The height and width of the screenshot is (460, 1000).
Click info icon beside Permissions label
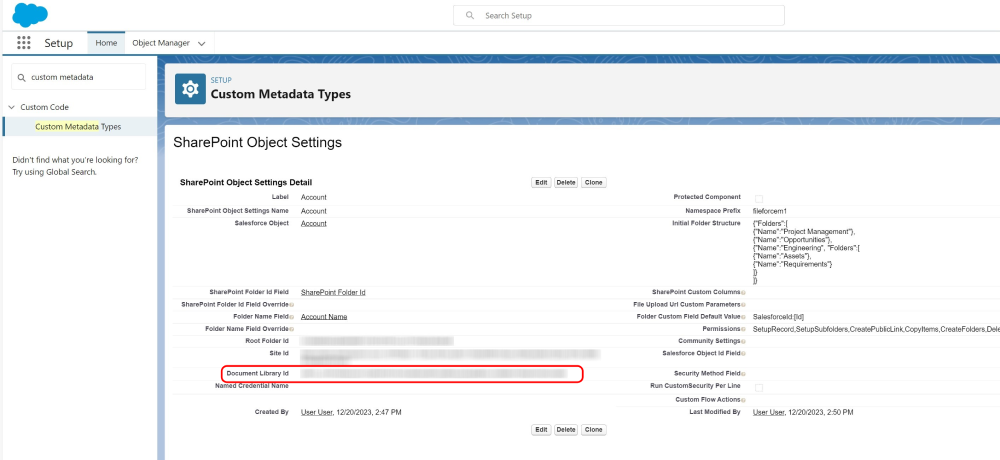744,329
